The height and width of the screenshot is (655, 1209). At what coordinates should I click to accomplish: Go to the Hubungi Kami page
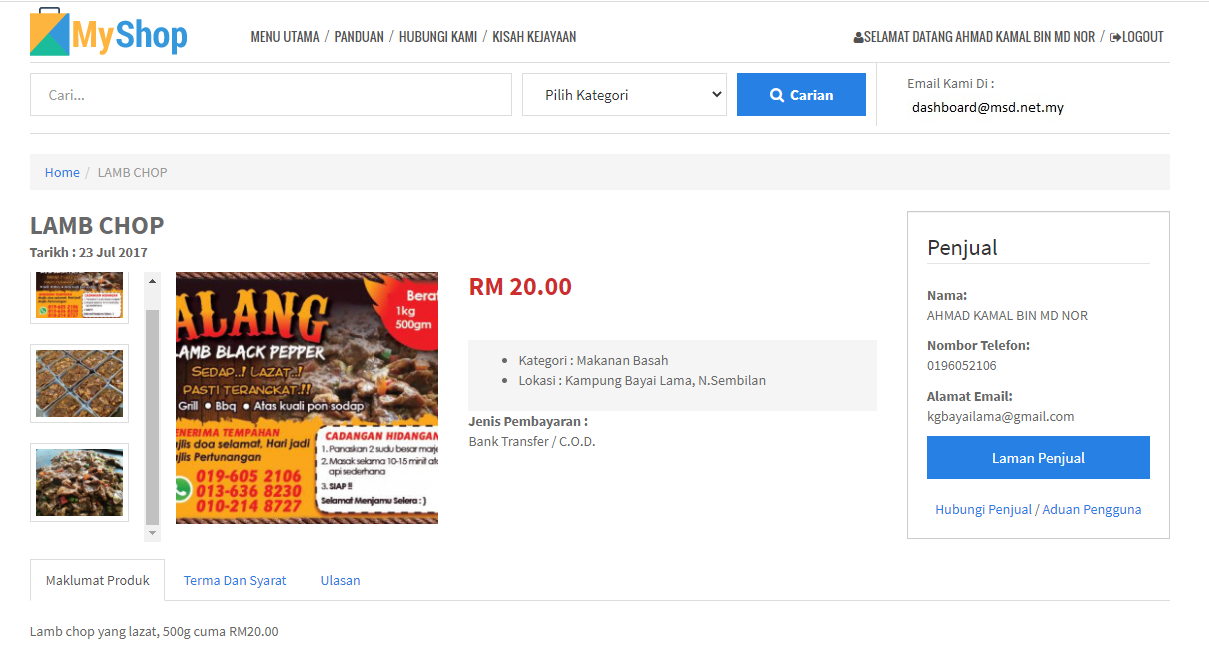pos(438,37)
